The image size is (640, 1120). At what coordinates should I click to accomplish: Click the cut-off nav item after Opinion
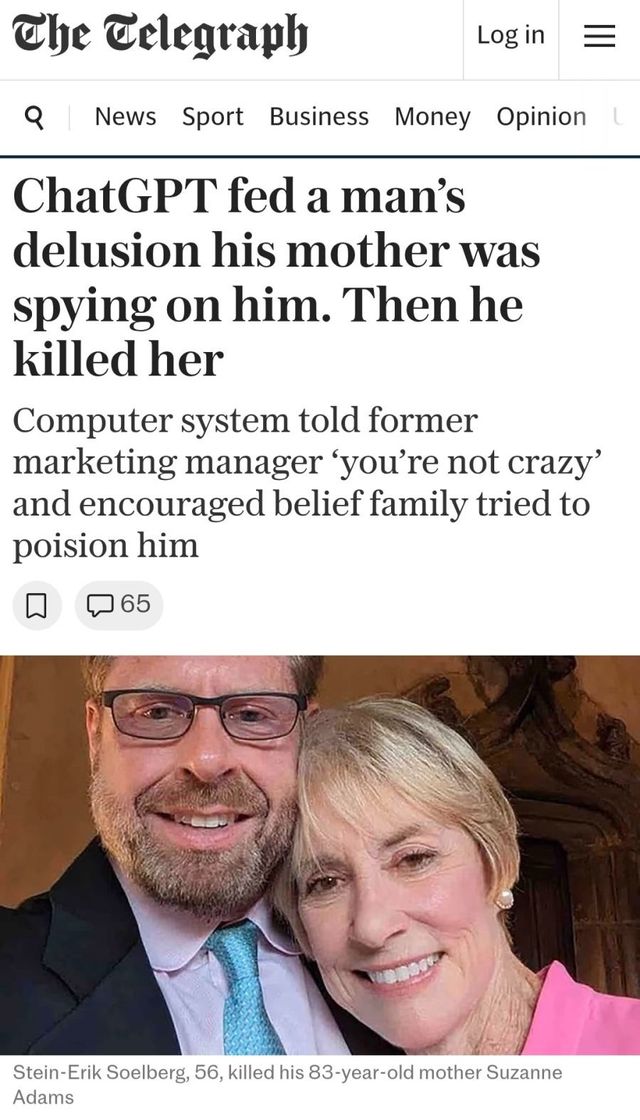(618, 117)
